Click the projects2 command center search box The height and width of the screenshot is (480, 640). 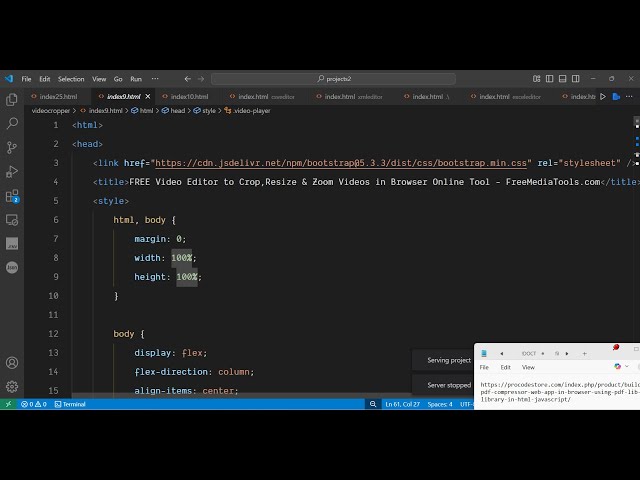click(333, 79)
